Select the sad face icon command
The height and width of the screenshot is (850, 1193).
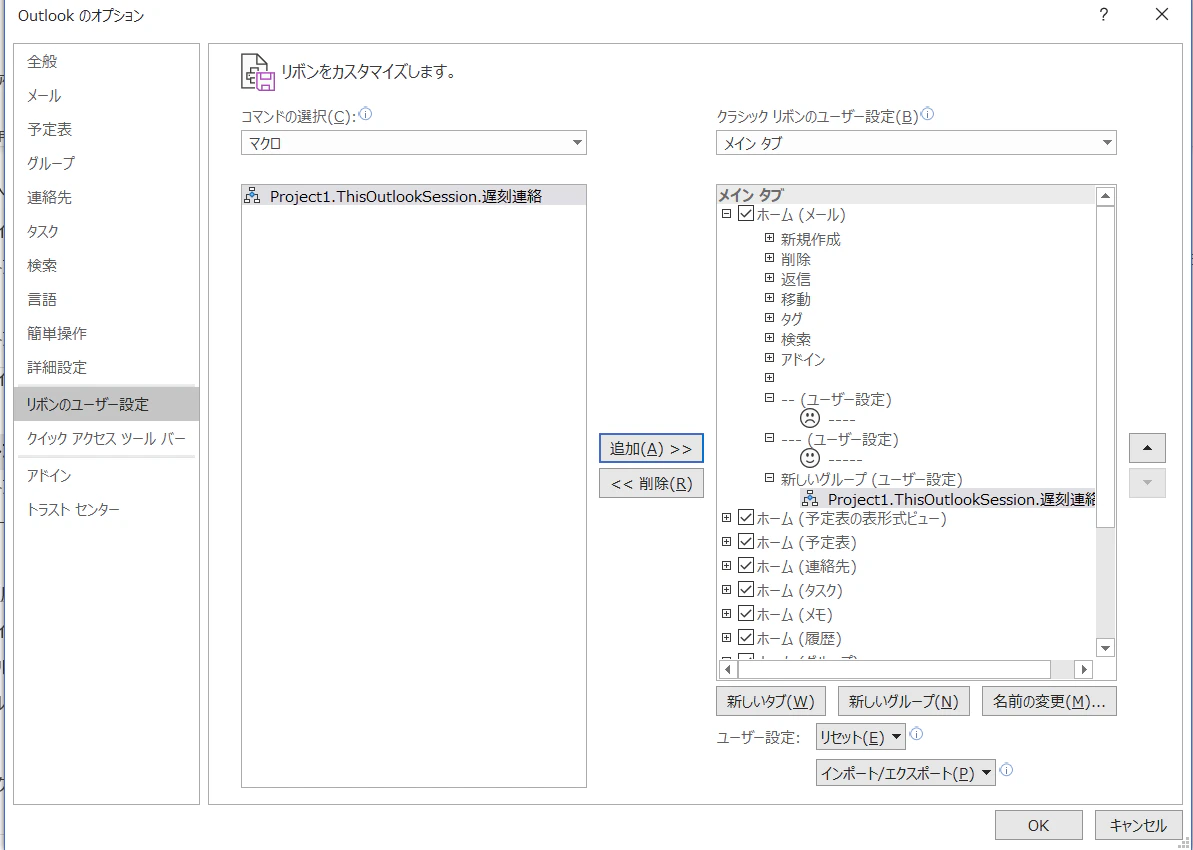(x=810, y=419)
